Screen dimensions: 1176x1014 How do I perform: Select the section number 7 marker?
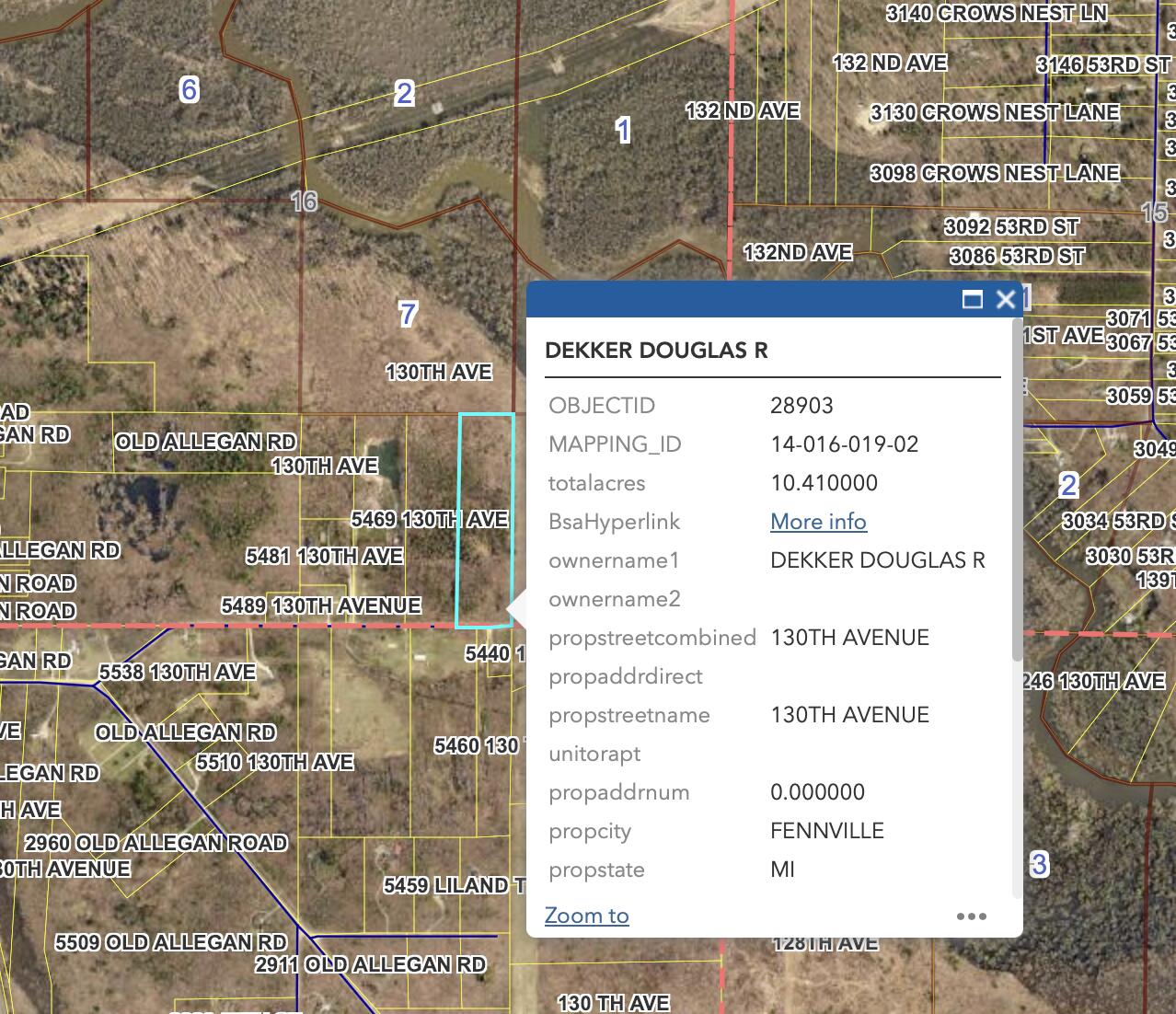point(408,314)
